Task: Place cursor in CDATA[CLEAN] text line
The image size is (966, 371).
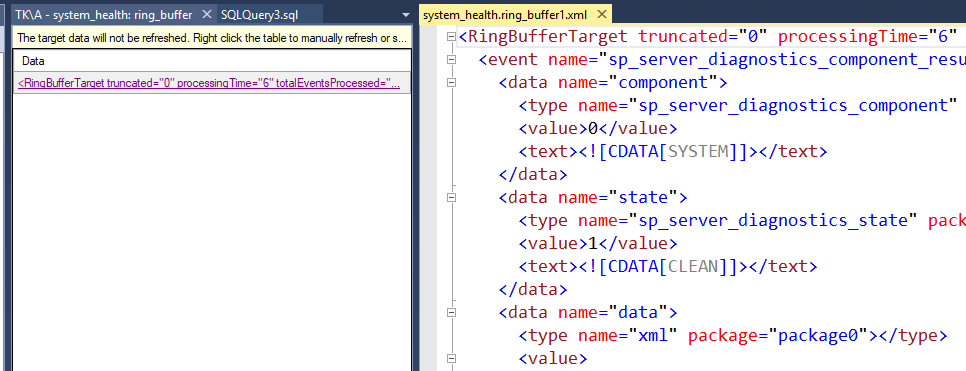Action: tap(668, 267)
